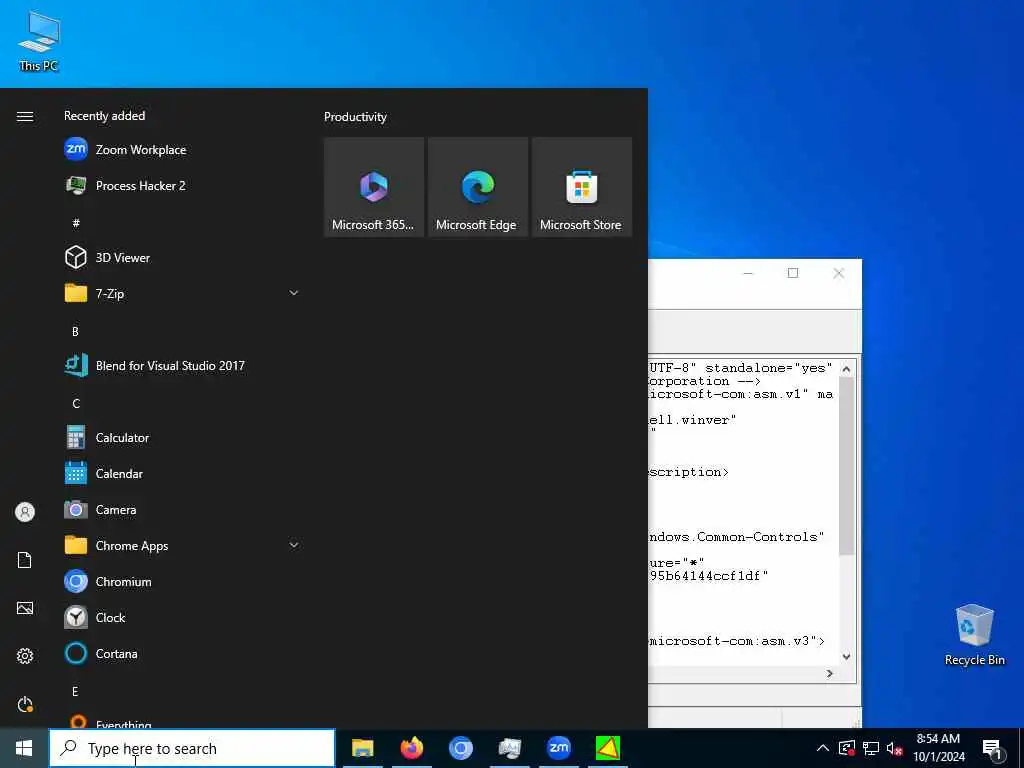Click horizontal scroll right arrow in background window
The height and width of the screenshot is (768, 1024).
[x=829, y=673]
